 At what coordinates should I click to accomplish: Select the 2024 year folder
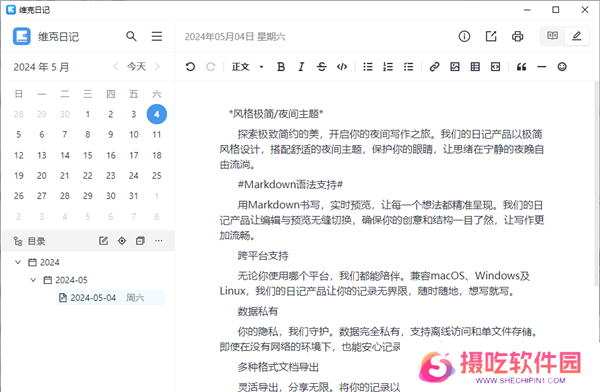point(44,262)
